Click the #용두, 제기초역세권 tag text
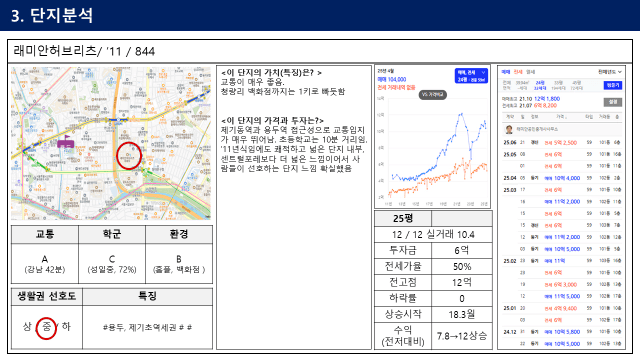Viewport: 640px width, 360px height. (147, 327)
